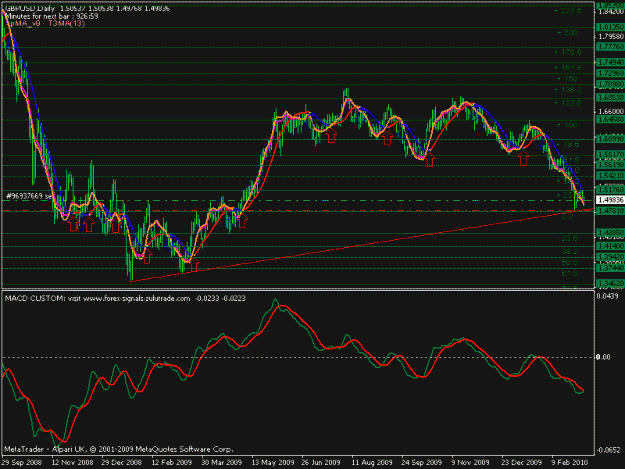Select the T3MA(13) indicator label

coord(67,24)
